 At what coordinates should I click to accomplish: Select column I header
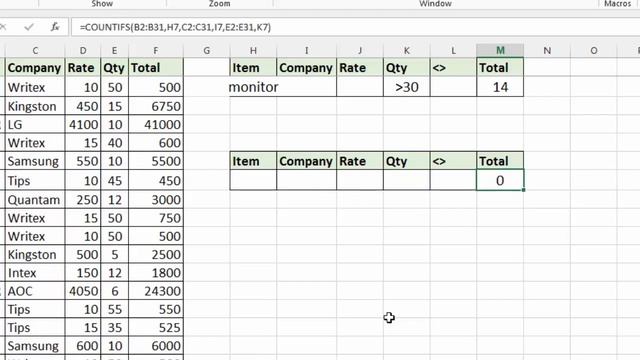tap(307, 51)
